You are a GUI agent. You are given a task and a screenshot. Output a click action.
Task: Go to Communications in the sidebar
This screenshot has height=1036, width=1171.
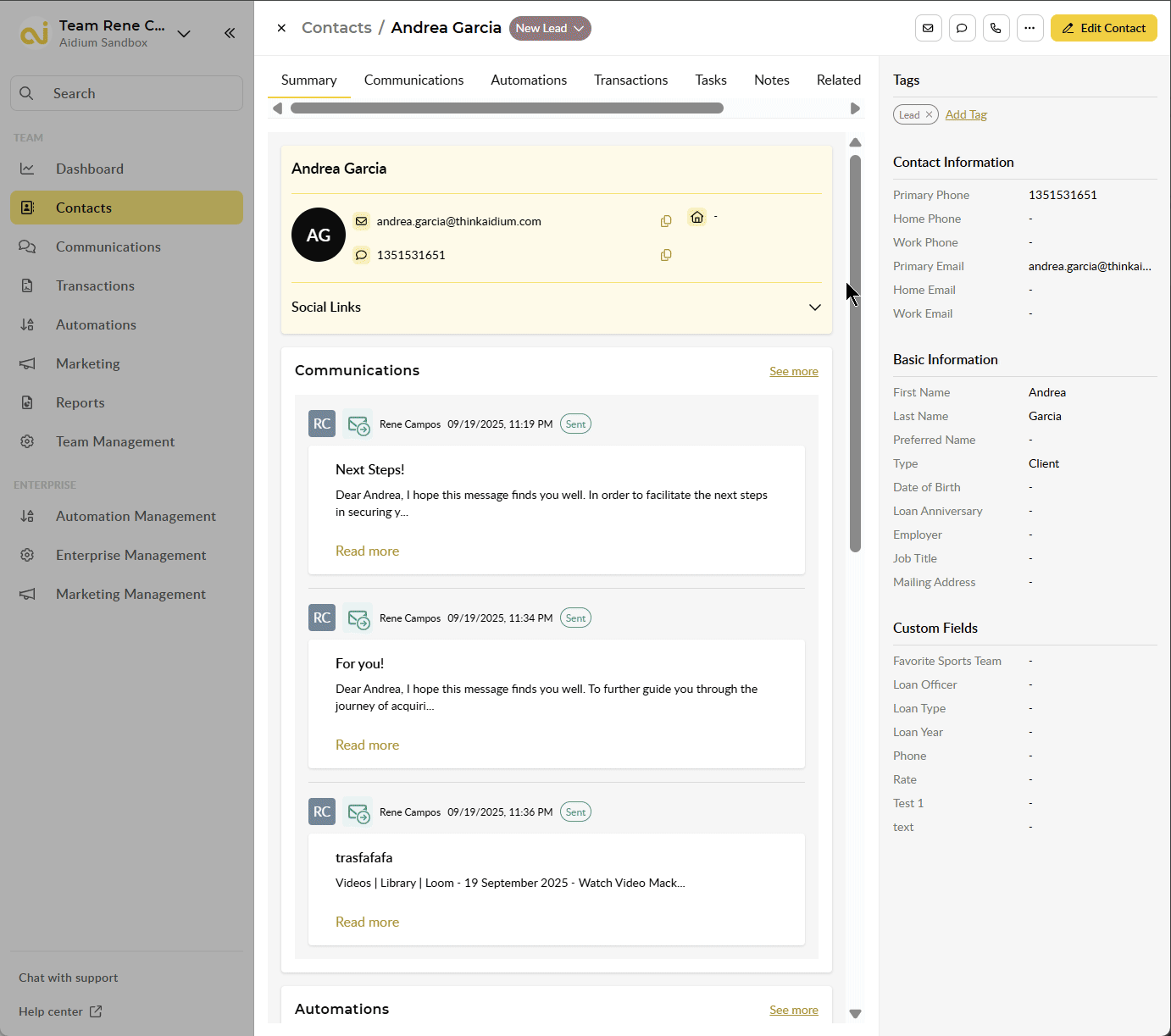127,247
